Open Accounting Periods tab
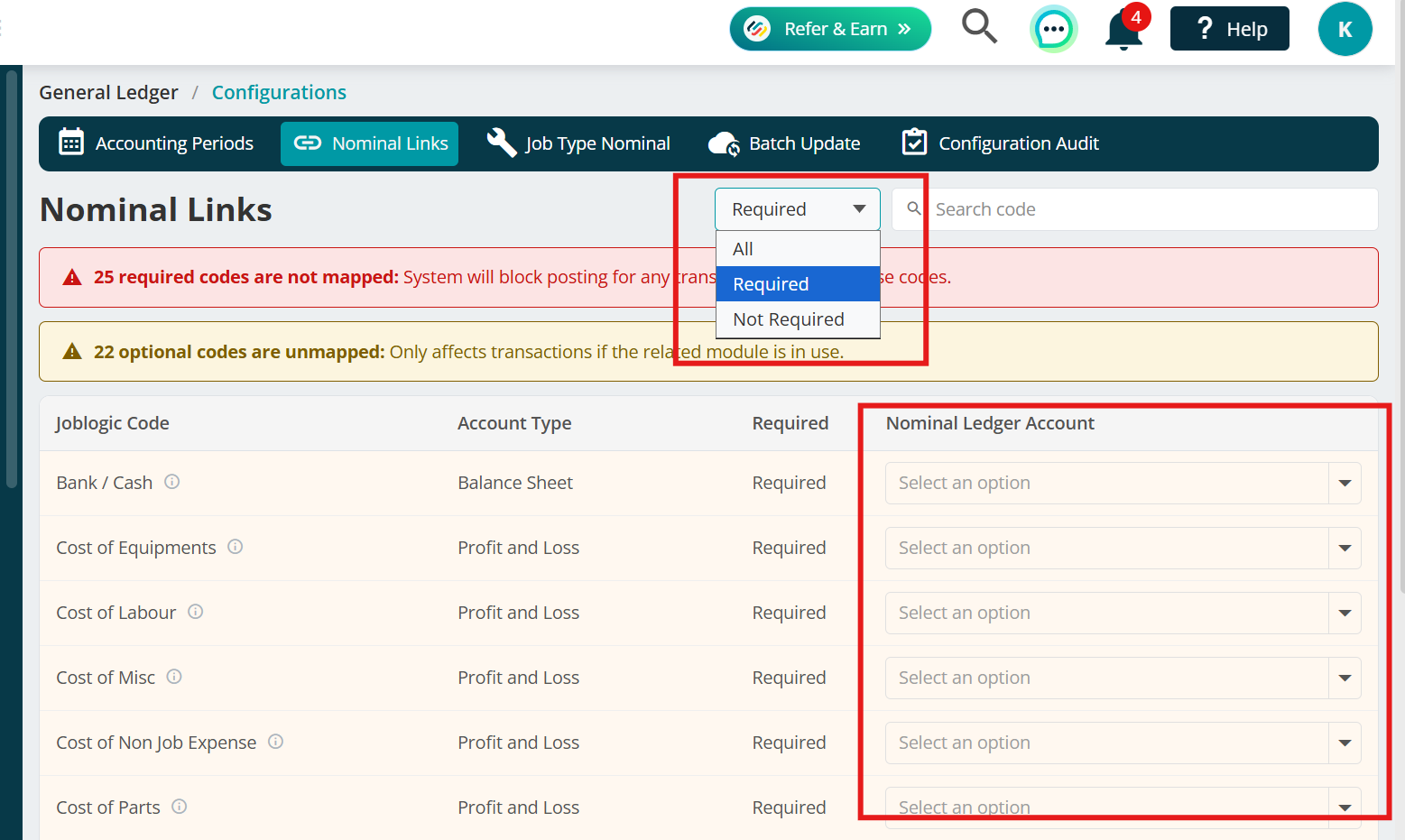The width and height of the screenshot is (1405, 840). [x=156, y=143]
